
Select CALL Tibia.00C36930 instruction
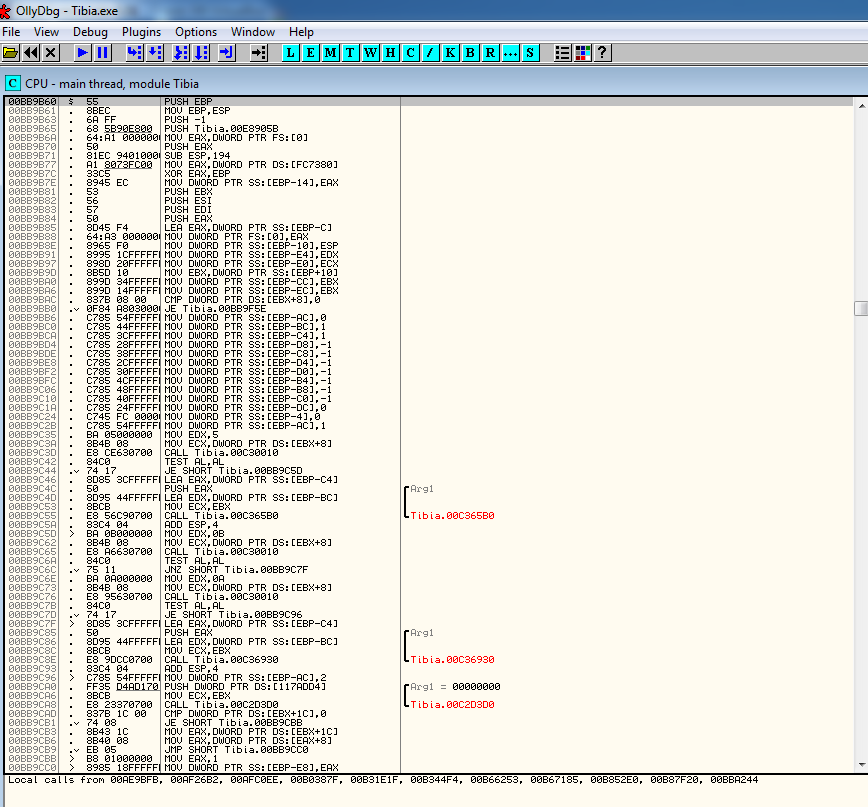221,660
